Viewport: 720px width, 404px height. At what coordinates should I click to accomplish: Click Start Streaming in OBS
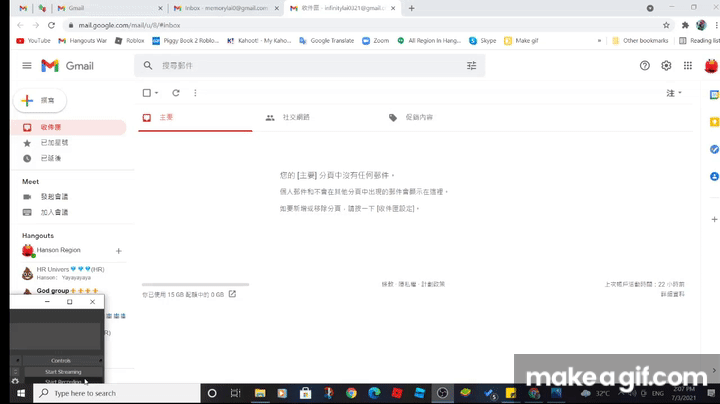63,371
